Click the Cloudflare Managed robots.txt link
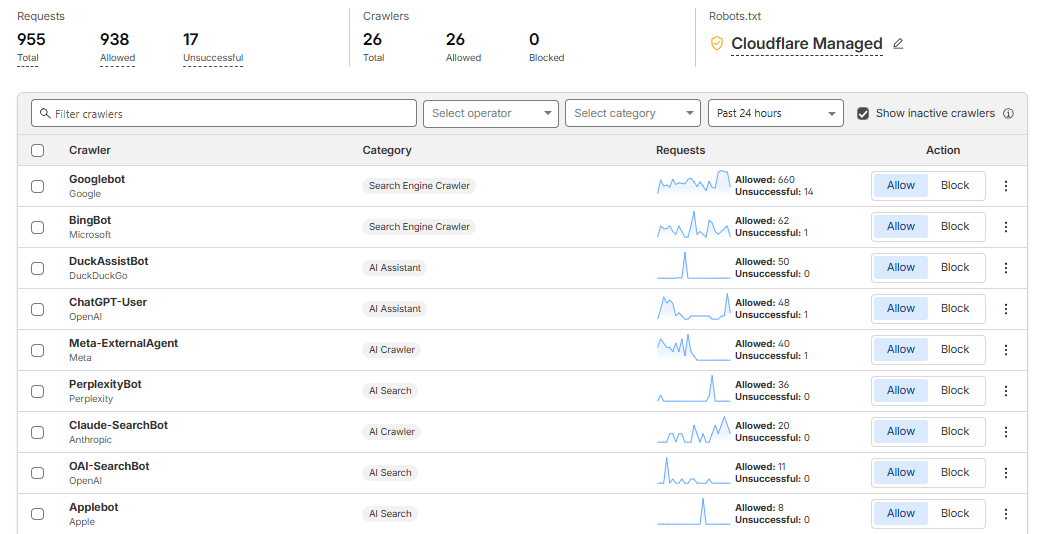This screenshot has width=1055, height=534. coord(807,44)
